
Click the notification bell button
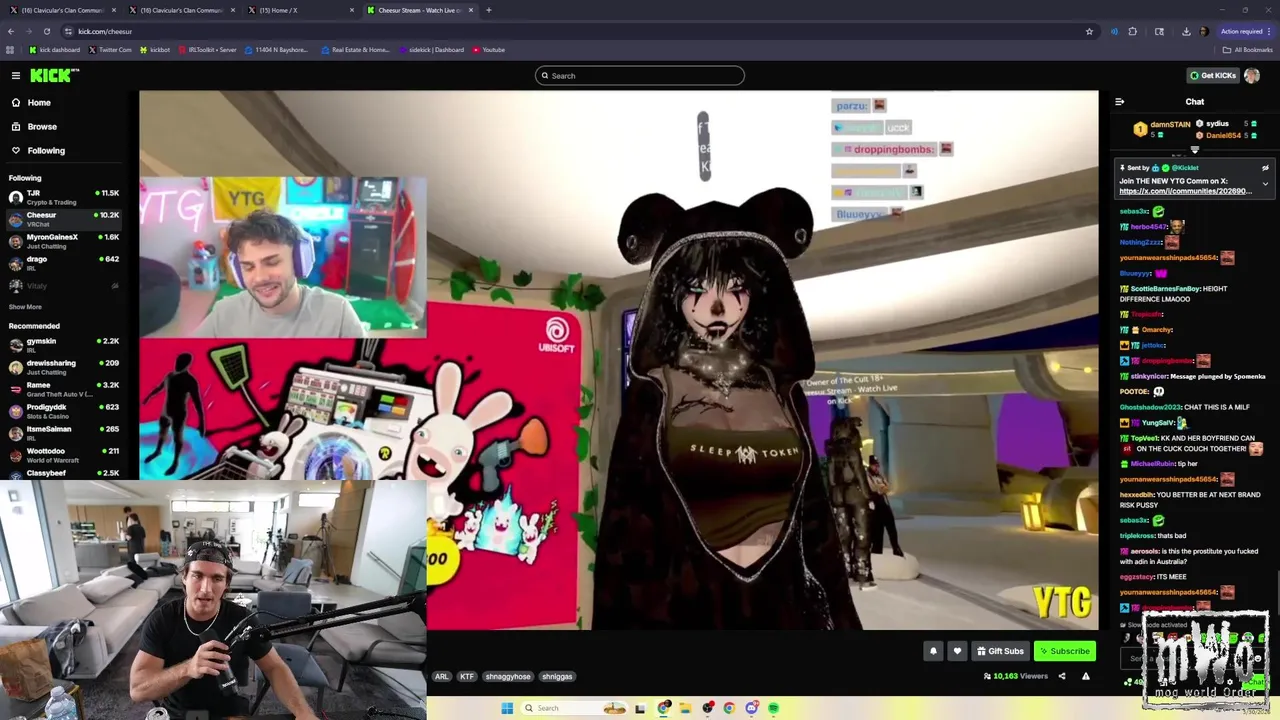pyautogui.click(x=933, y=651)
